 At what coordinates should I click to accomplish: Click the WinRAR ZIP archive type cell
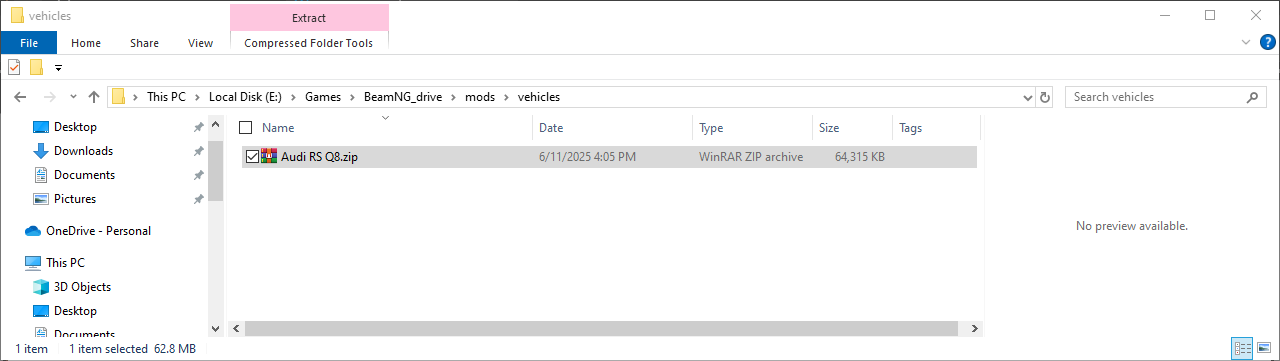click(x=751, y=157)
